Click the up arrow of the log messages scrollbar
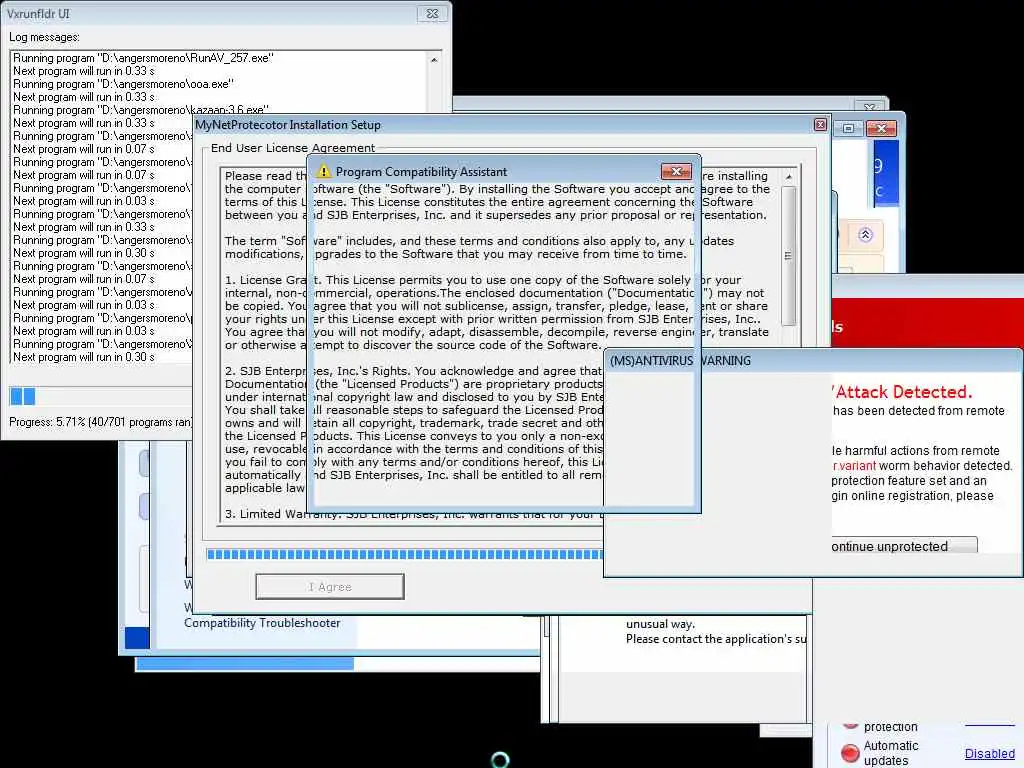The width and height of the screenshot is (1024, 768). (x=434, y=59)
